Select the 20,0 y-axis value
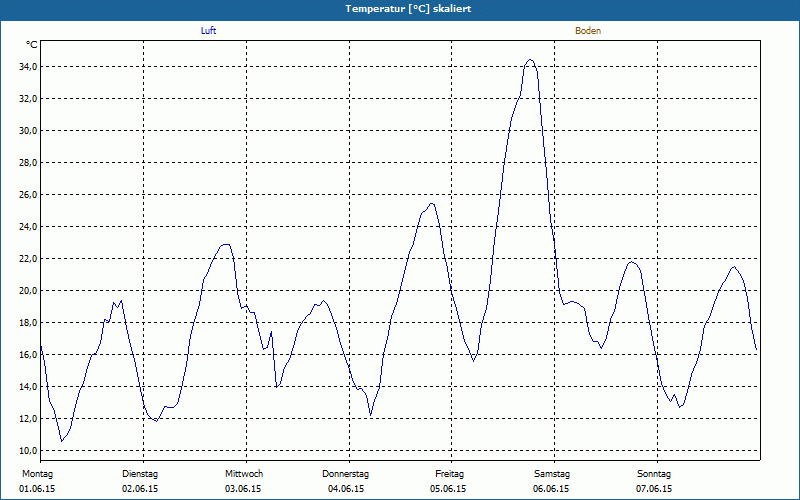The height and width of the screenshot is (500, 800). point(27,291)
